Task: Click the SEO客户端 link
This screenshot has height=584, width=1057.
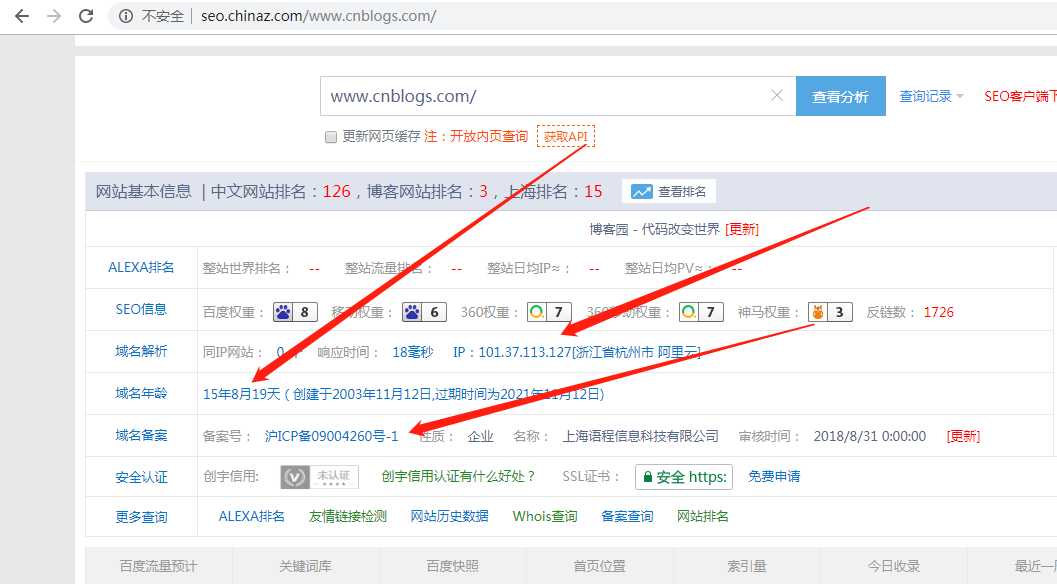Action: [x=1020, y=96]
